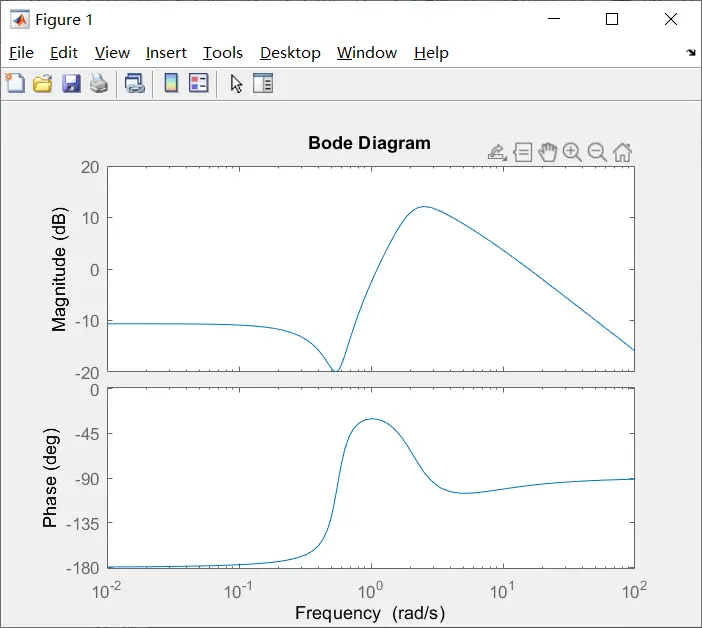Open the Help menu

tap(431, 53)
